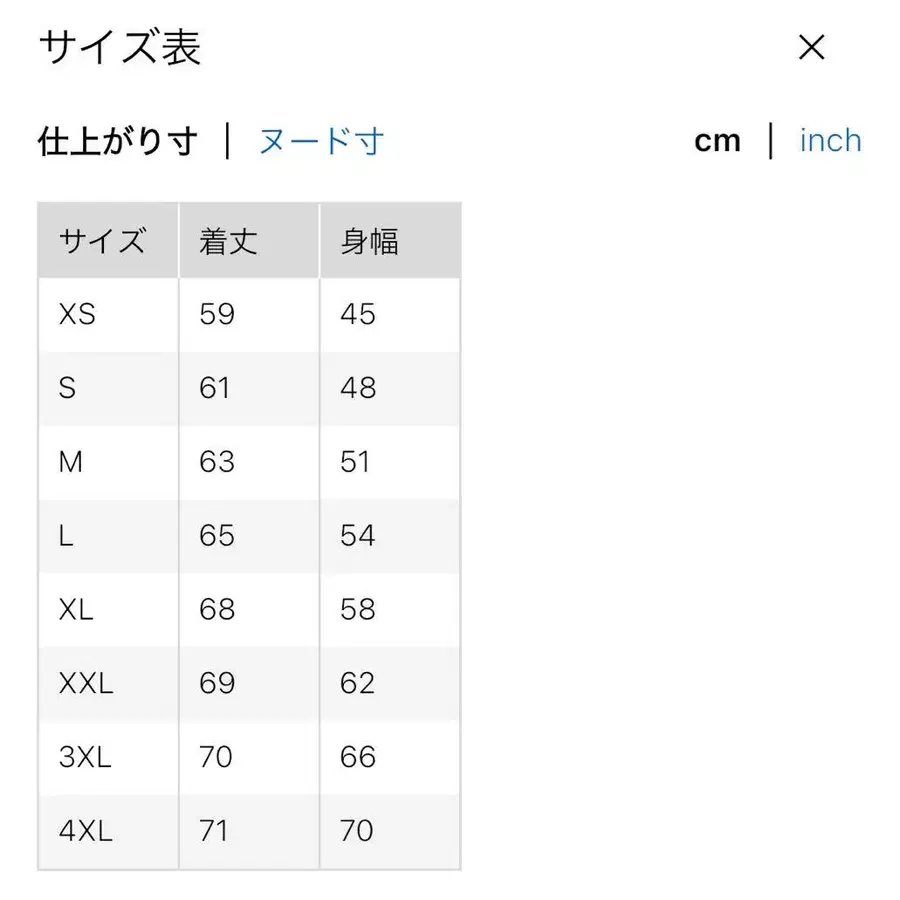The height and width of the screenshot is (900, 900).
Task: Select the 仕上がり寸 measurement tab
Action: pyautogui.click(x=119, y=140)
